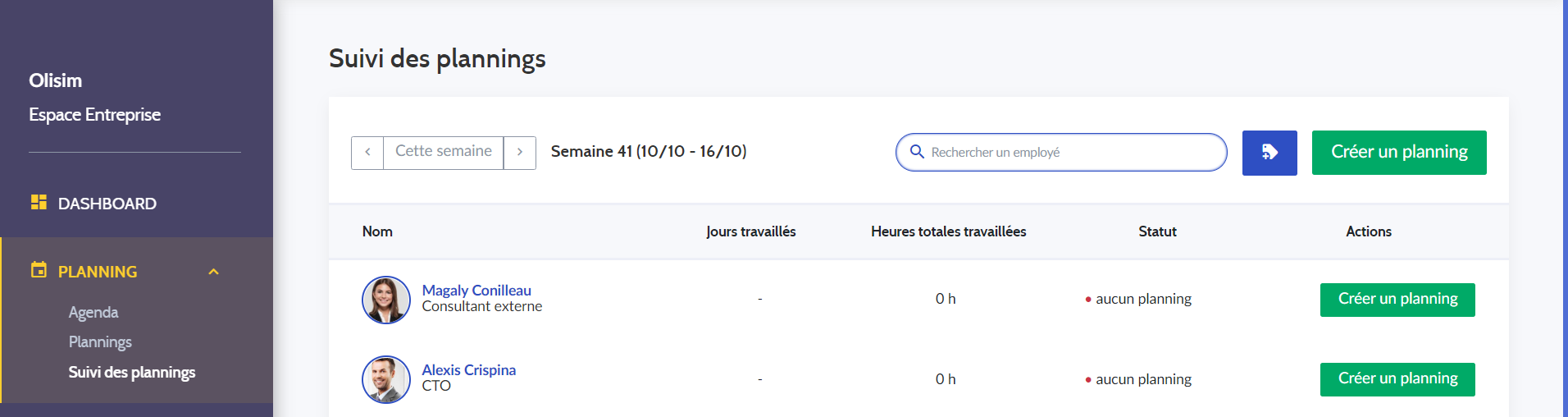
Task: Open Alexis Crispina name link
Action: tap(469, 369)
